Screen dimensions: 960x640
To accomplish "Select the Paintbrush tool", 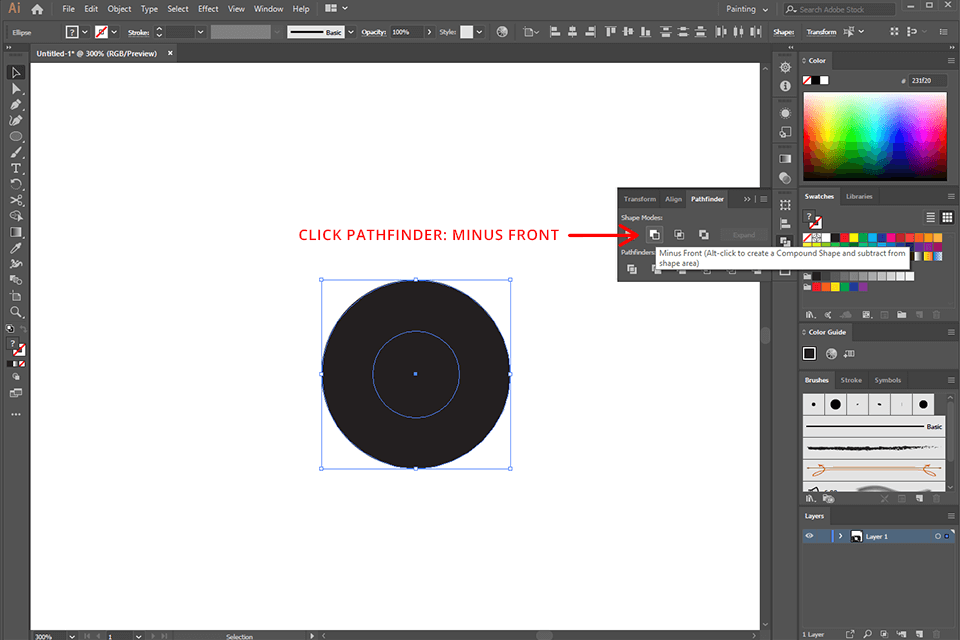I will coord(15,152).
